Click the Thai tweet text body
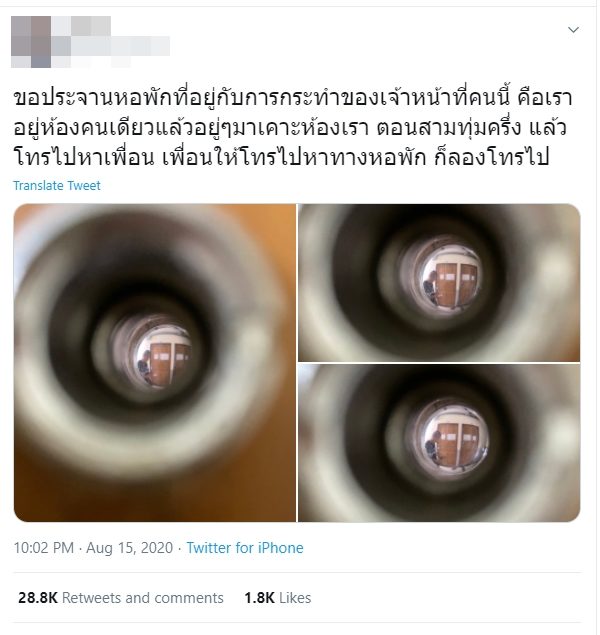600x635 pixels. (293, 128)
